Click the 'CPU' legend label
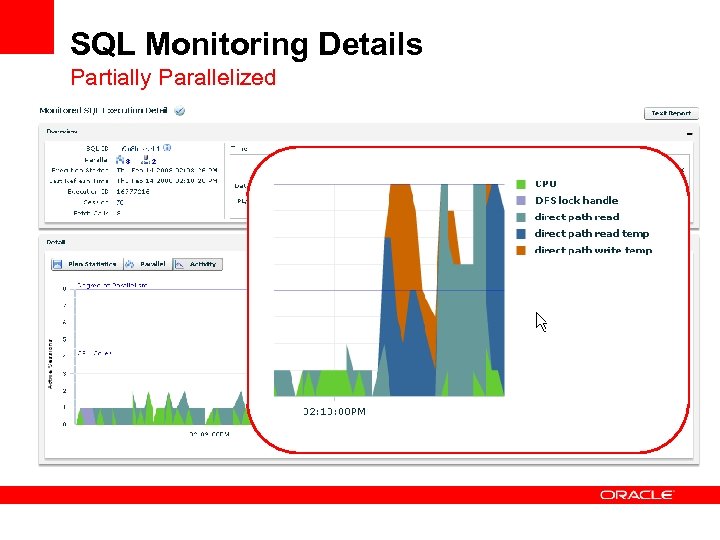The height and width of the screenshot is (540, 720). 546,184
